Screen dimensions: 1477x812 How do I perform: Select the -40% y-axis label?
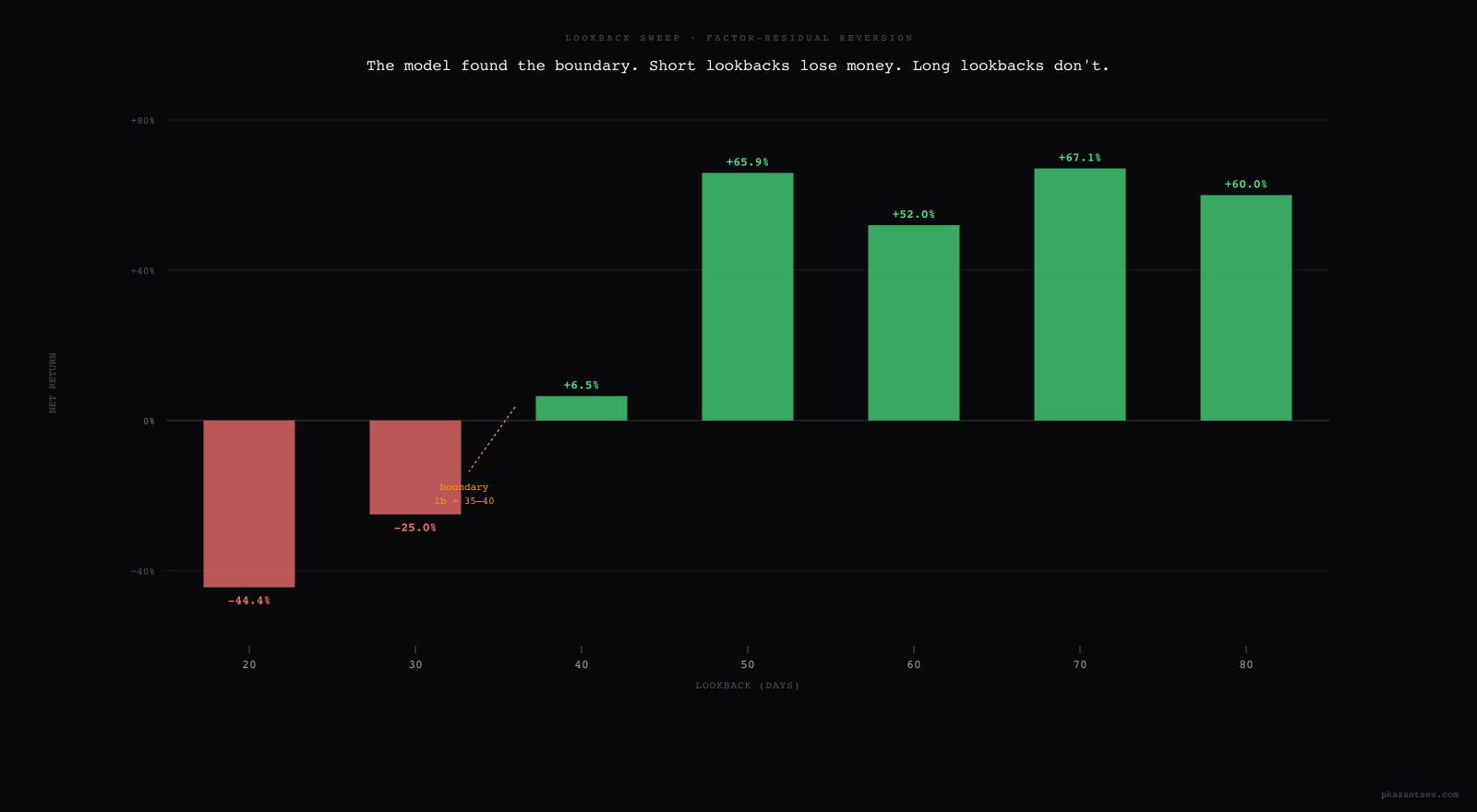coord(143,572)
